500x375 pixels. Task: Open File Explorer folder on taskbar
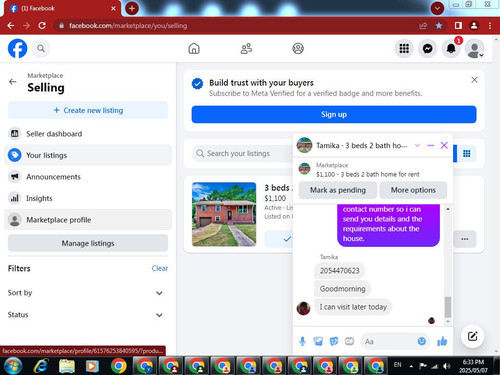[67, 366]
